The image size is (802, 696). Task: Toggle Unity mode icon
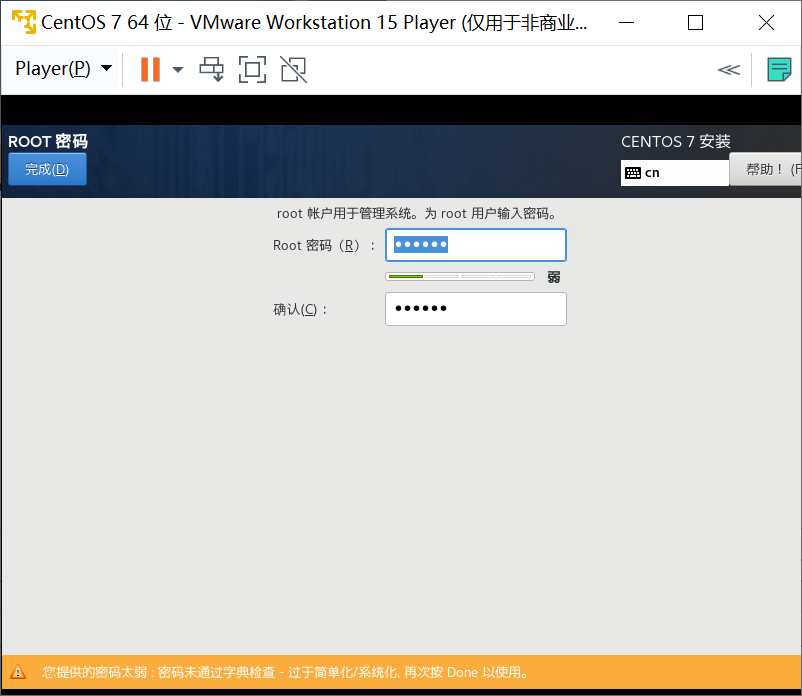pos(294,69)
